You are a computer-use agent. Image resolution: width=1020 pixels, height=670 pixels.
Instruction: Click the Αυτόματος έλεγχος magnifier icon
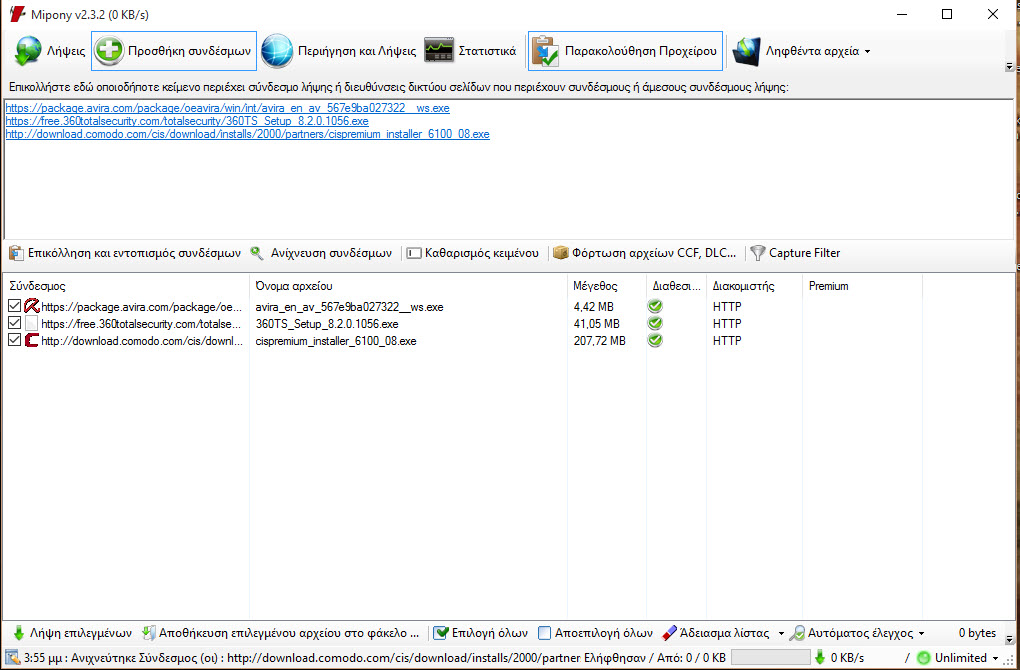tap(797, 632)
